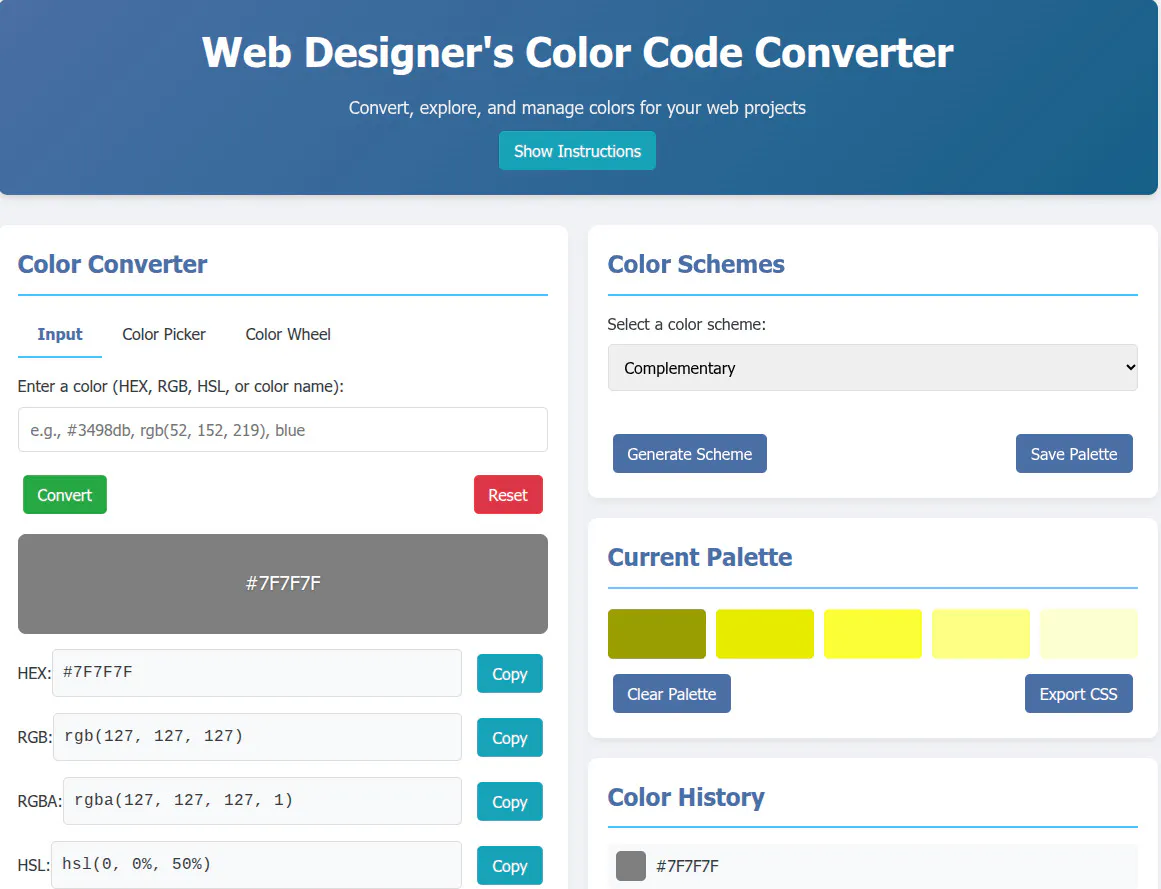
Task: Click the Generate Scheme button
Action: 689,454
